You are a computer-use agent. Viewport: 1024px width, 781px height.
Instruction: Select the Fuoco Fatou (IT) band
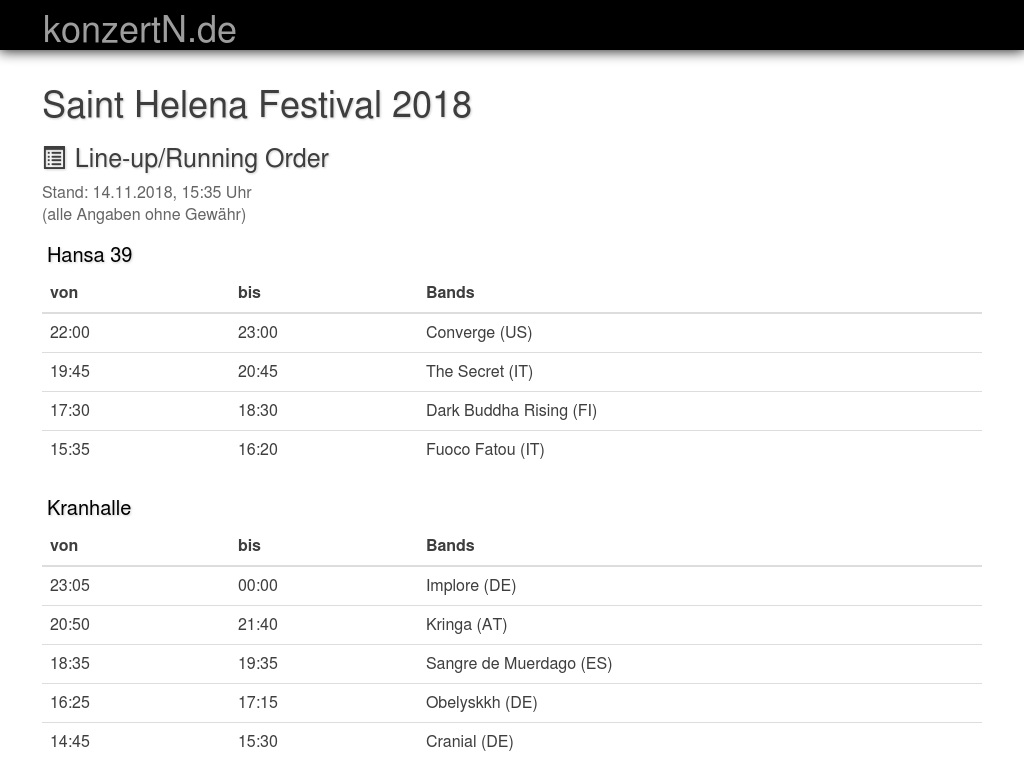coord(485,449)
